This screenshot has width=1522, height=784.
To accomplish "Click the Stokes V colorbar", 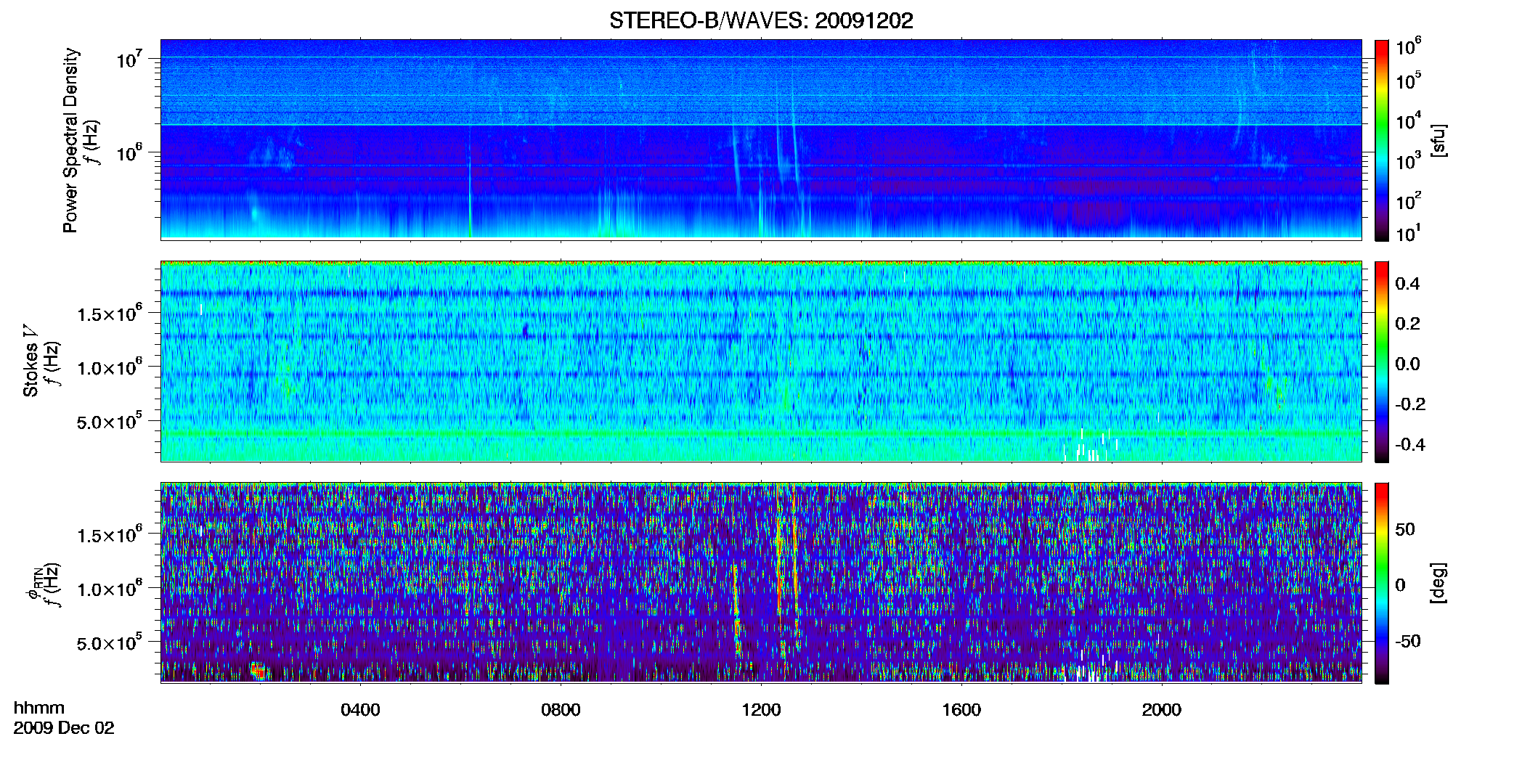I will coord(1382,362).
